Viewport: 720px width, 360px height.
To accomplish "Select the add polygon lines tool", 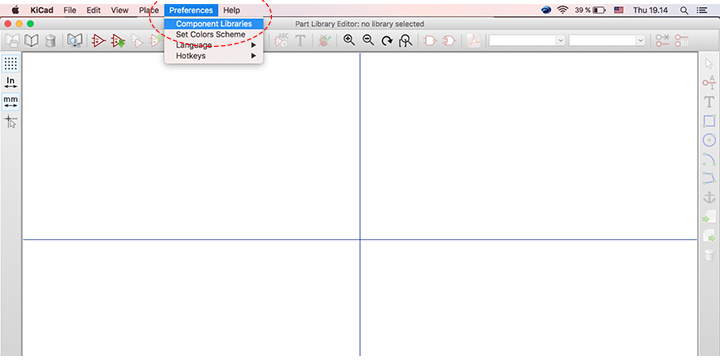I will [709, 178].
